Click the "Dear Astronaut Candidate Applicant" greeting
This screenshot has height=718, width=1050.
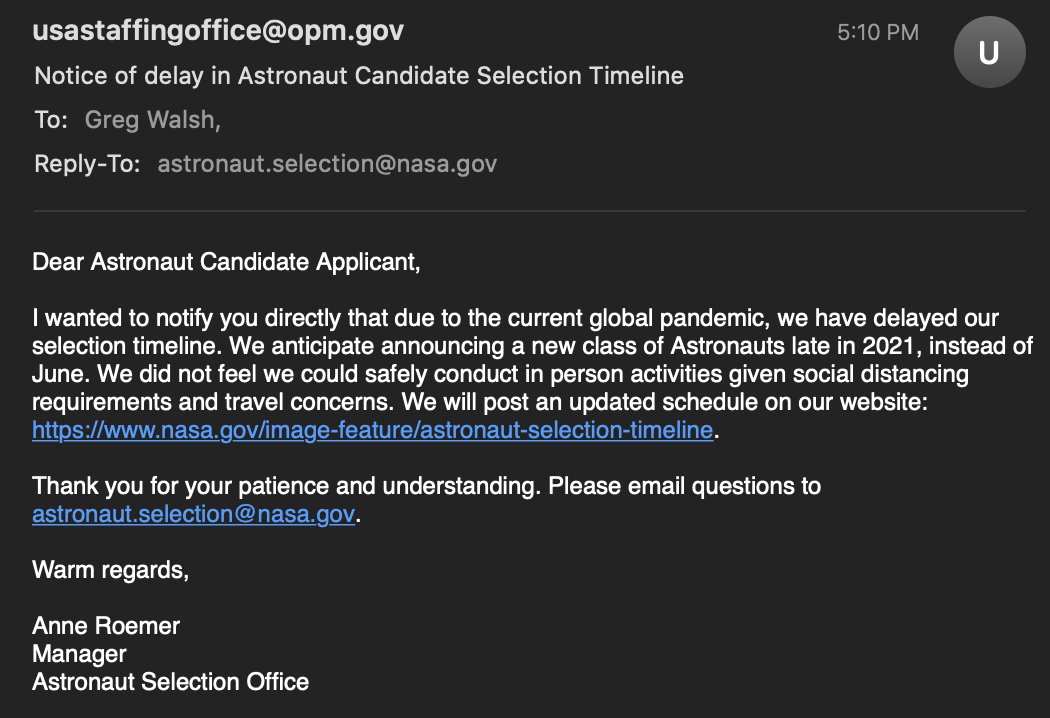point(226,262)
